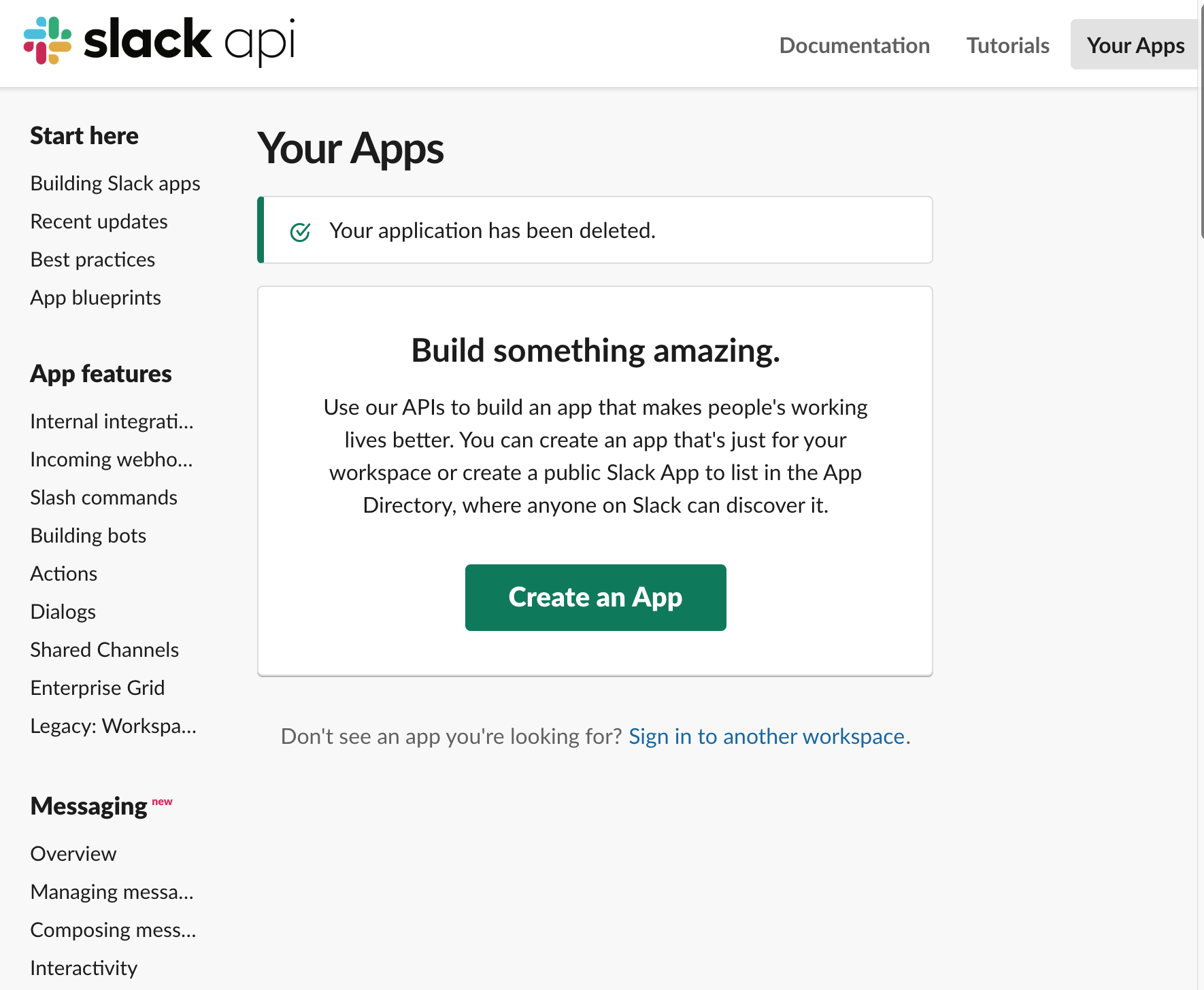Select Building bots in sidebar
The width and height of the screenshot is (1204, 990).
click(x=88, y=536)
